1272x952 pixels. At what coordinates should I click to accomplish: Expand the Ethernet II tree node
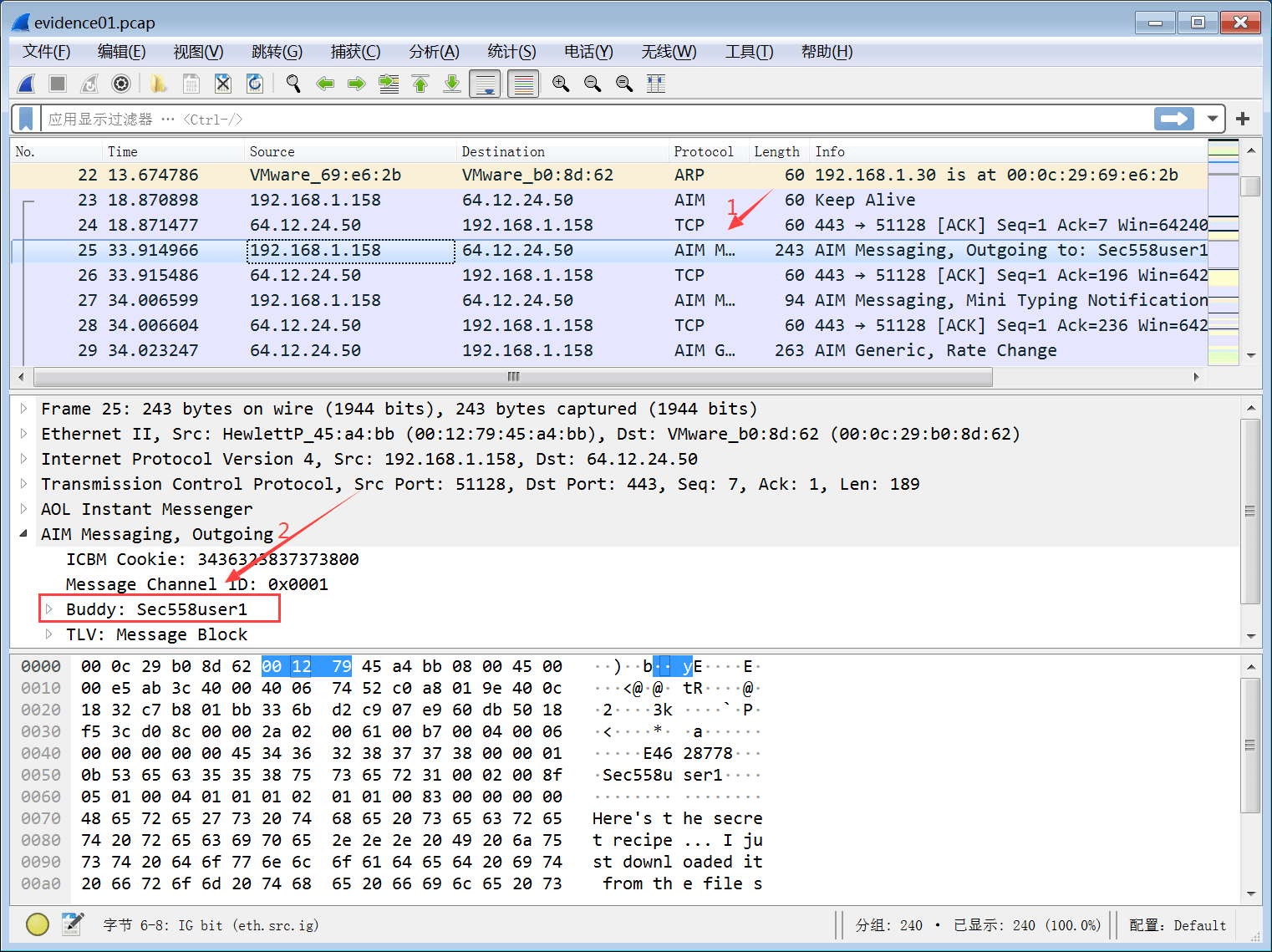point(24,434)
